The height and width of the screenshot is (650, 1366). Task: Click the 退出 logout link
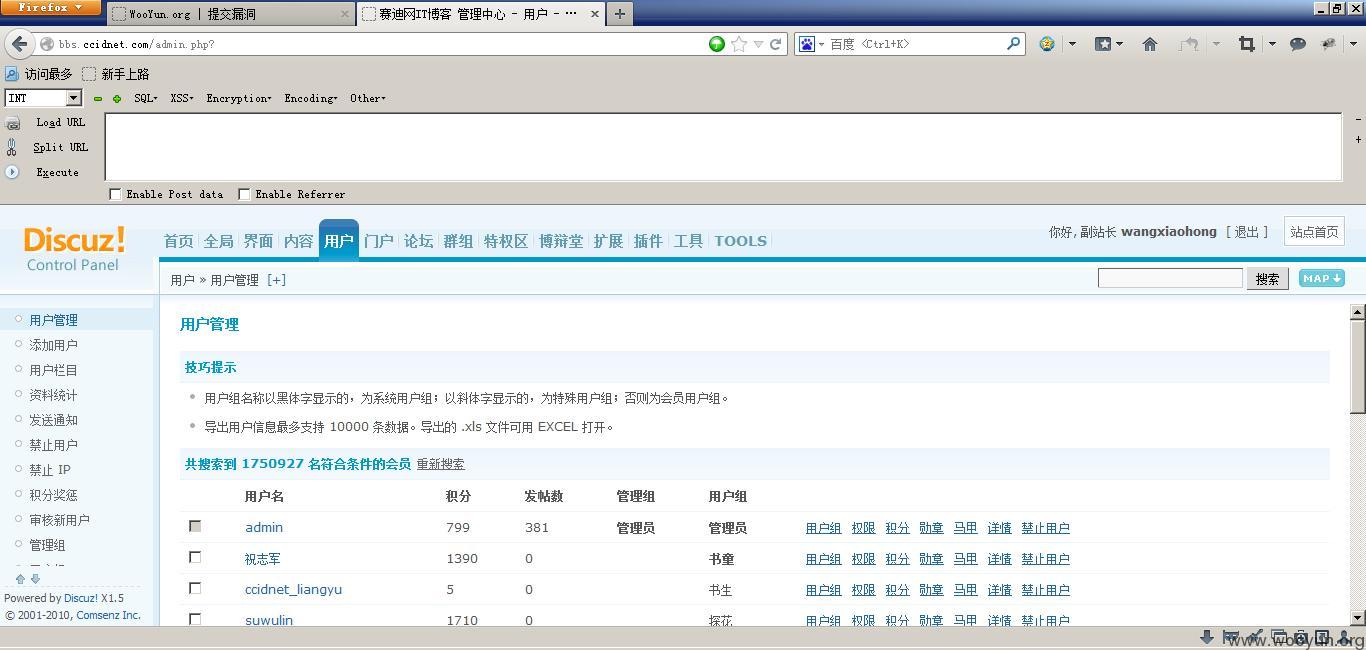pos(1246,232)
